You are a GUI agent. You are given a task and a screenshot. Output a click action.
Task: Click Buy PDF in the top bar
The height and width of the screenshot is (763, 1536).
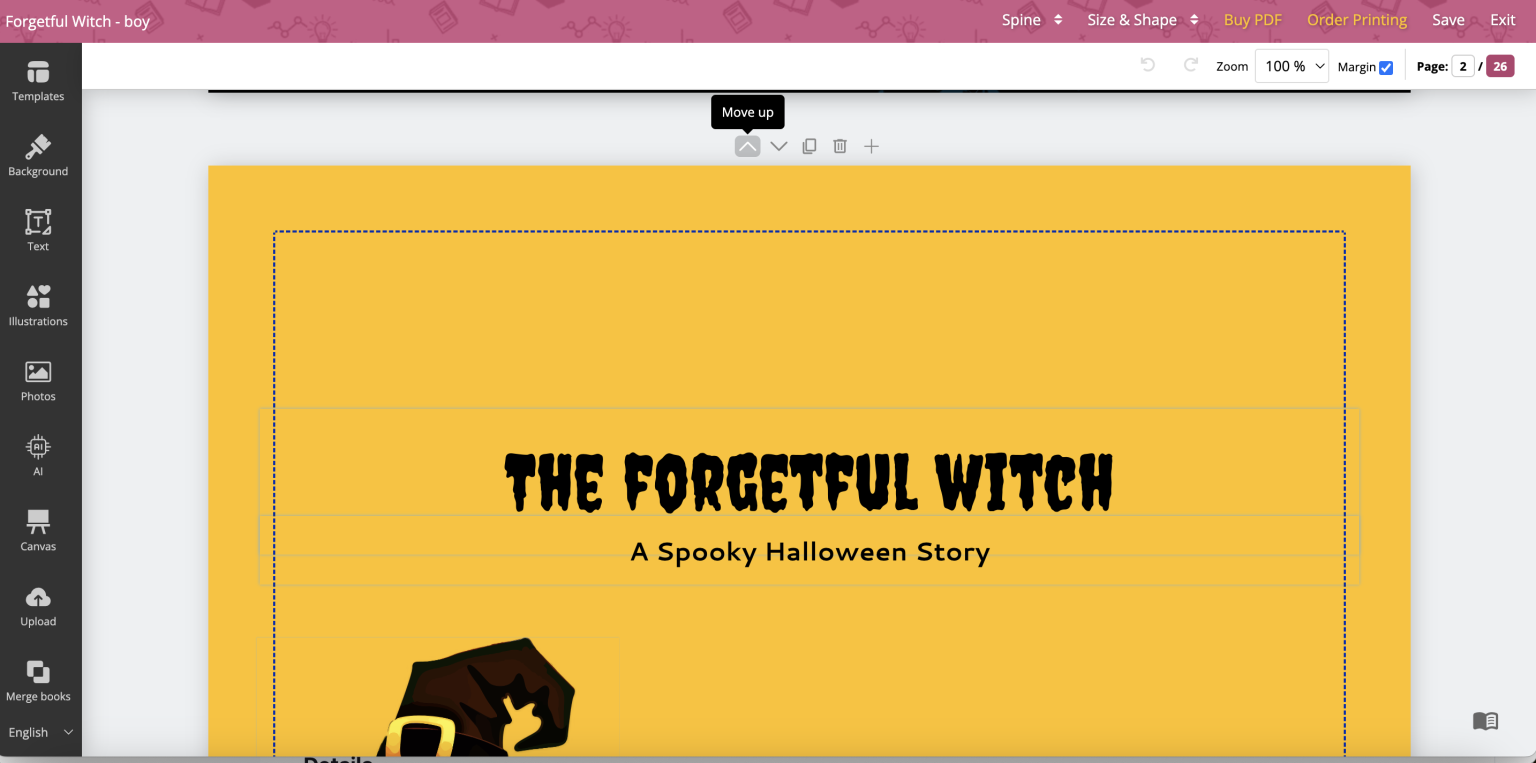[1252, 19]
